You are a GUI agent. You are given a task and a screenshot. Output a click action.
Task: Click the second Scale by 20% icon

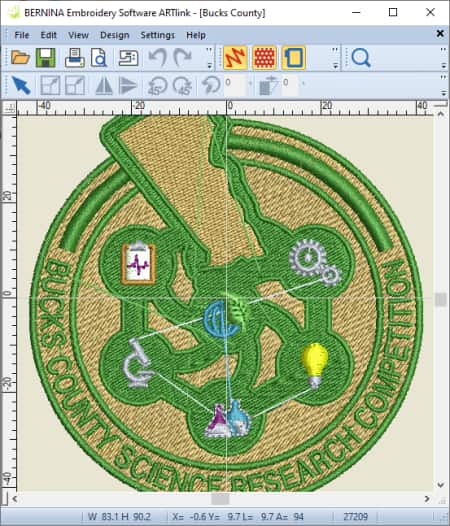[x=75, y=85]
